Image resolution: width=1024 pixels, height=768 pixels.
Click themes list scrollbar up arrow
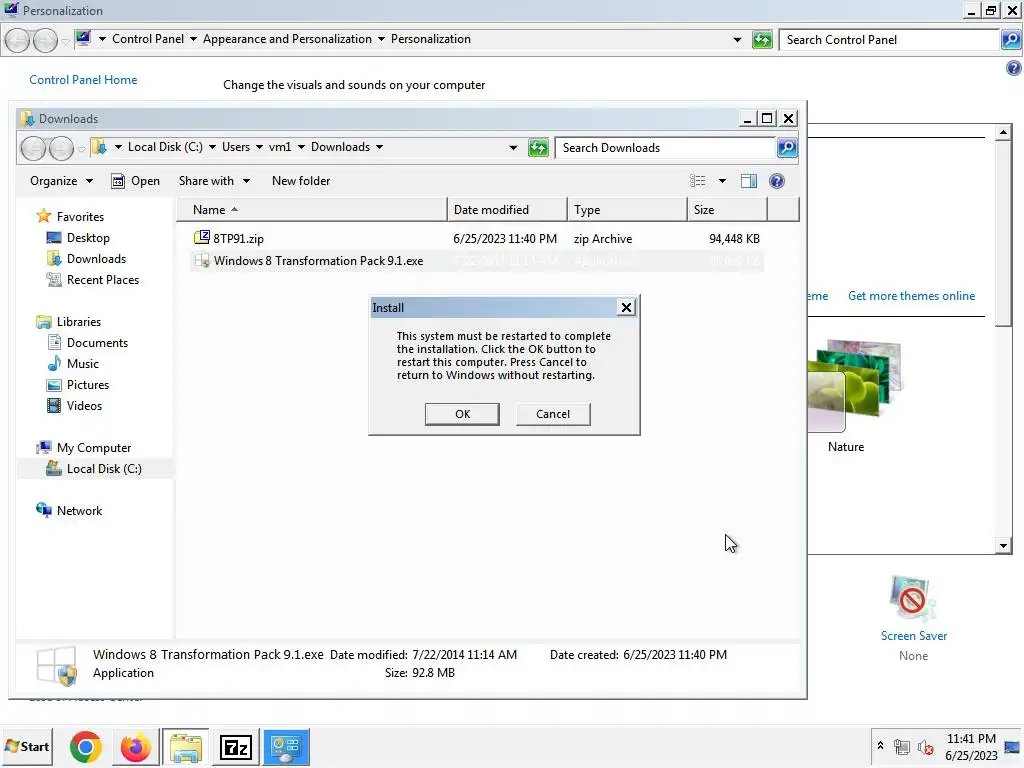coord(1004,133)
